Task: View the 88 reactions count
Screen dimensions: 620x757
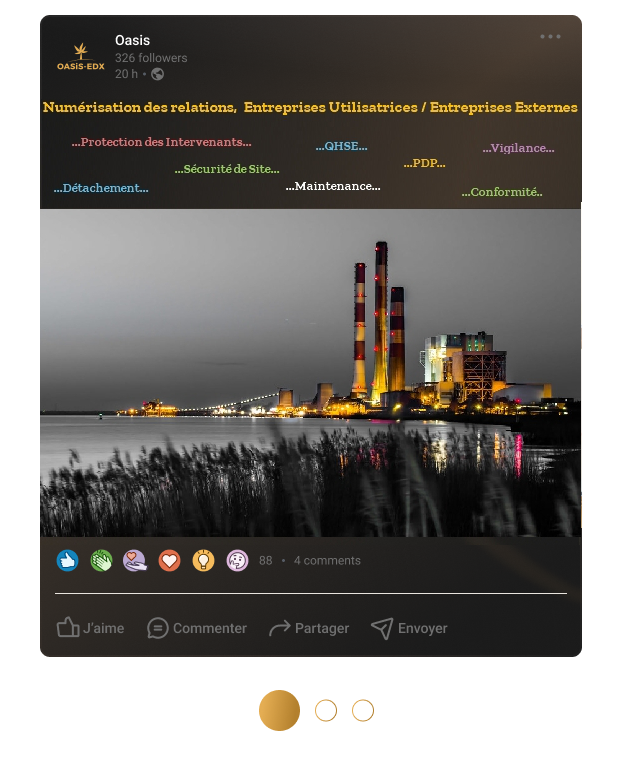Action: pyautogui.click(x=265, y=561)
